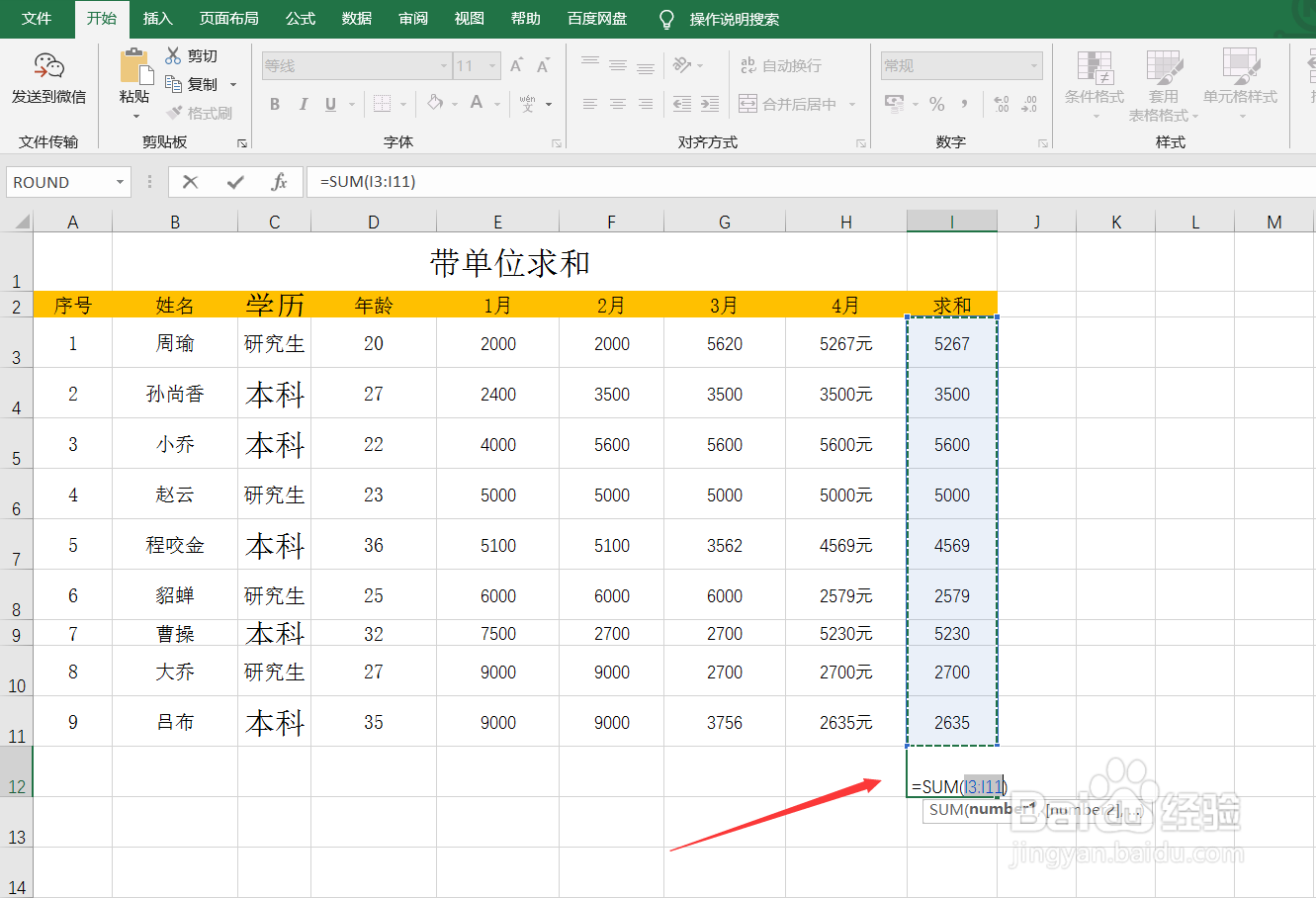Select the 格式刷 format painter

point(199,113)
